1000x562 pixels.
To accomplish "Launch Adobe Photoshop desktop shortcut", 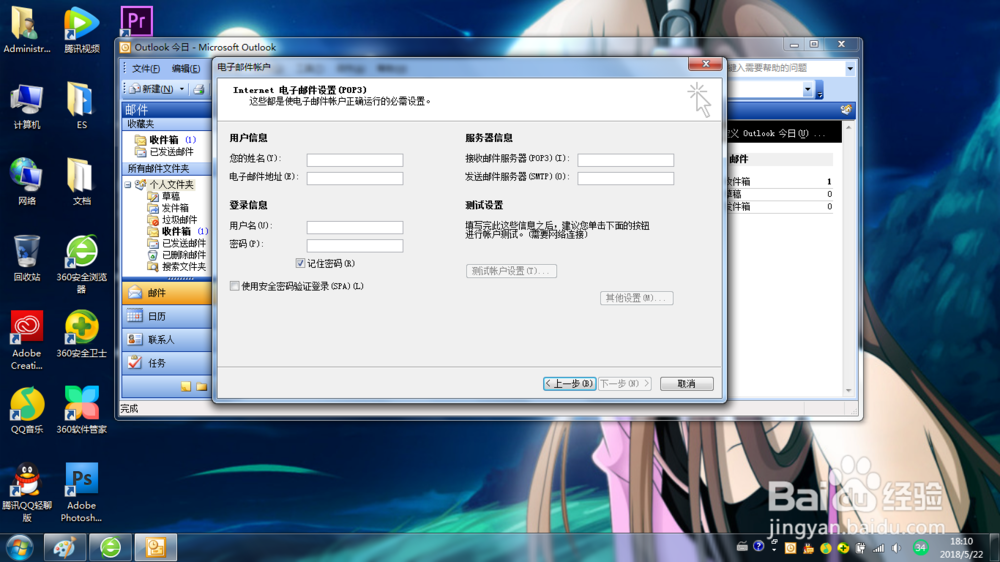I will click(82, 492).
